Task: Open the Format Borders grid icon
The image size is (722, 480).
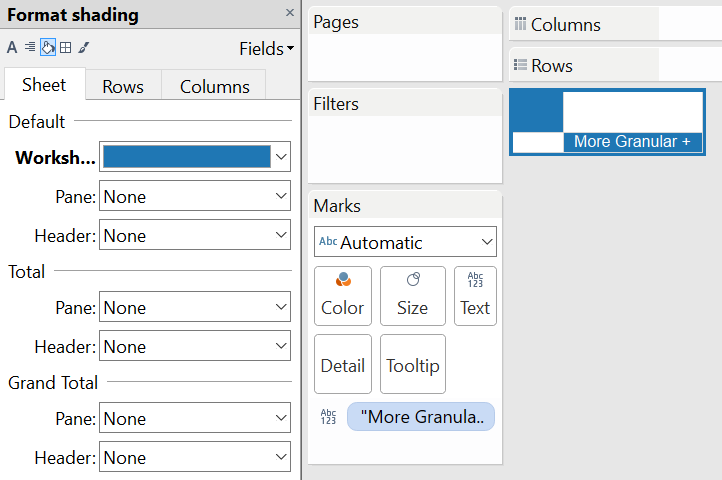Action: (x=65, y=47)
